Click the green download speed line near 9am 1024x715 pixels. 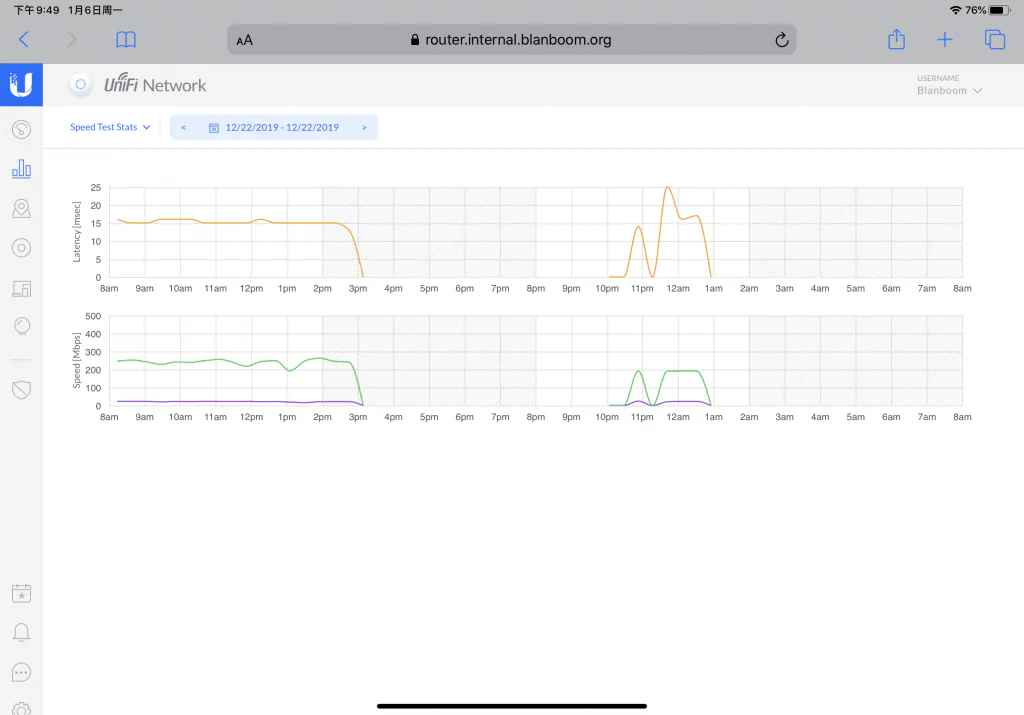pos(144,360)
